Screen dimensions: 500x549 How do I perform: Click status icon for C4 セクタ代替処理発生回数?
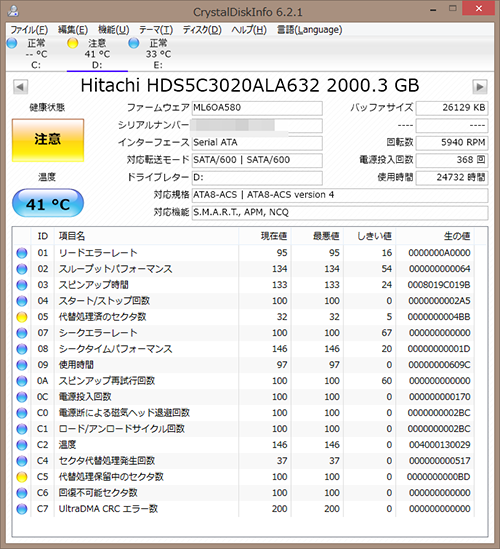tap(22, 461)
